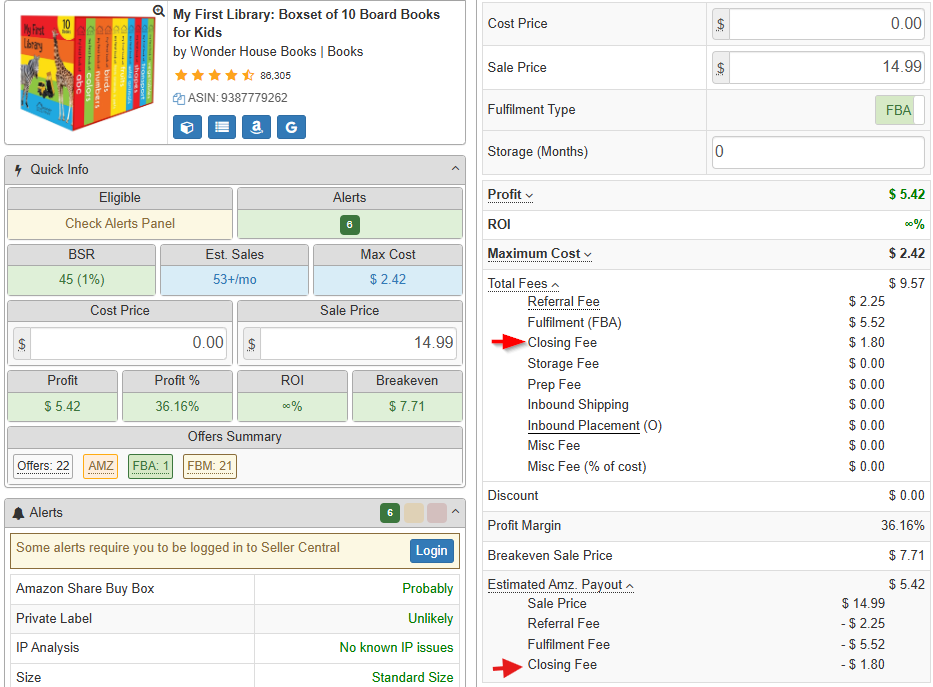Viewport: 933px width, 687px height.
Task: Click the Login button in the Alerts panel
Action: coord(431,550)
